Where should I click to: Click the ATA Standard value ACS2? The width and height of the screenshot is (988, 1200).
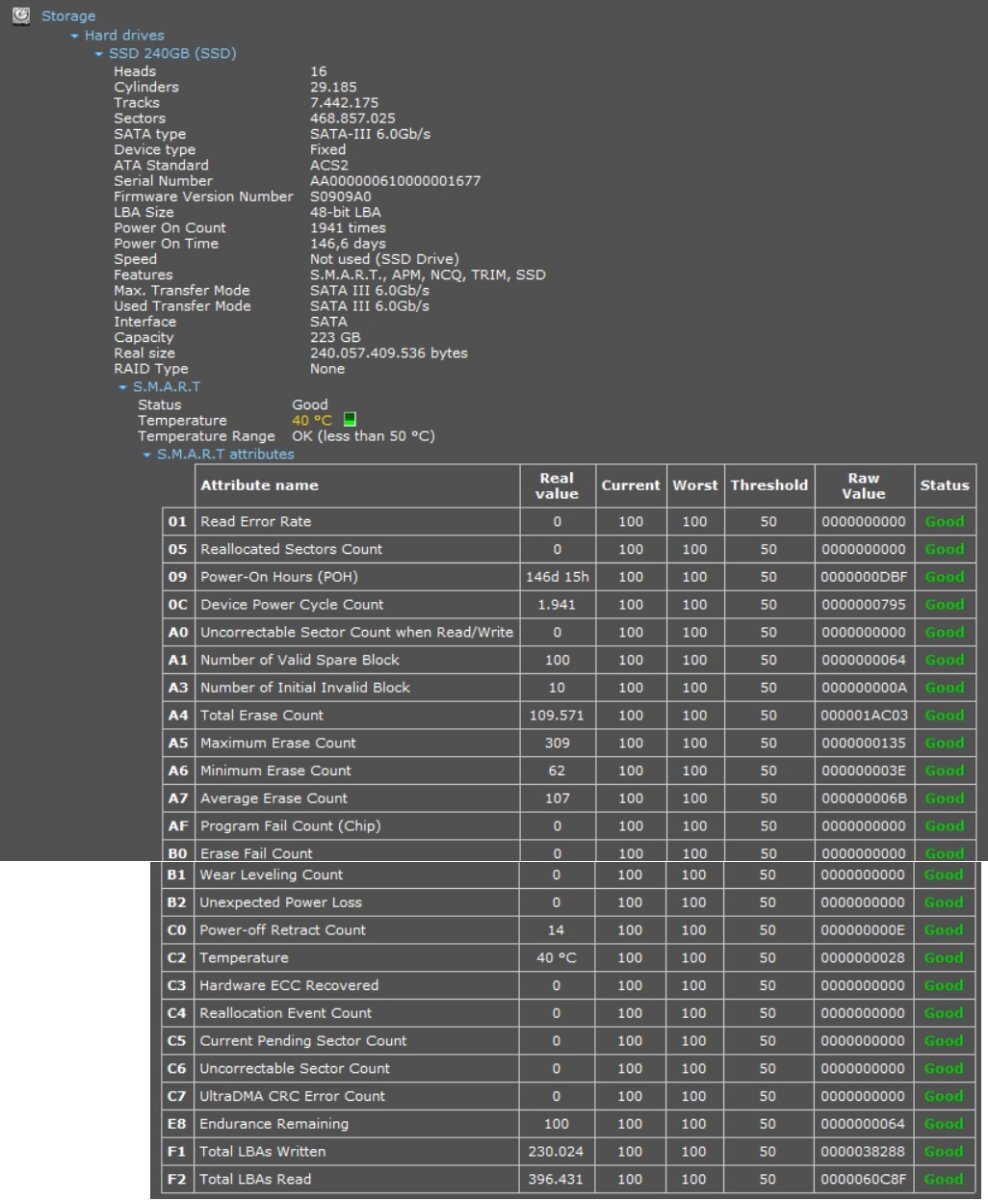[x=329, y=165]
